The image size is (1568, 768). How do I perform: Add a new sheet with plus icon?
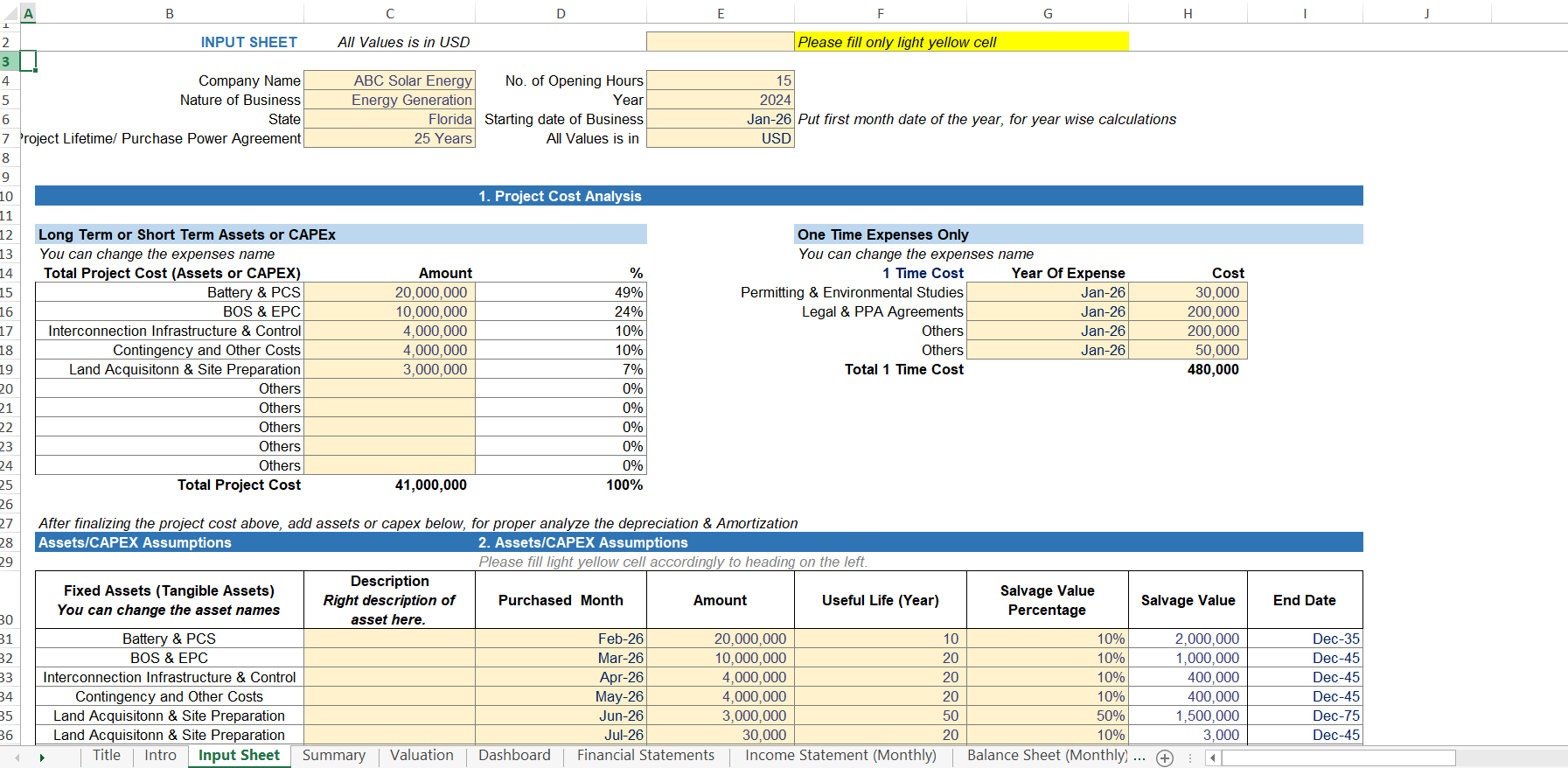click(x=1165, y=758)
